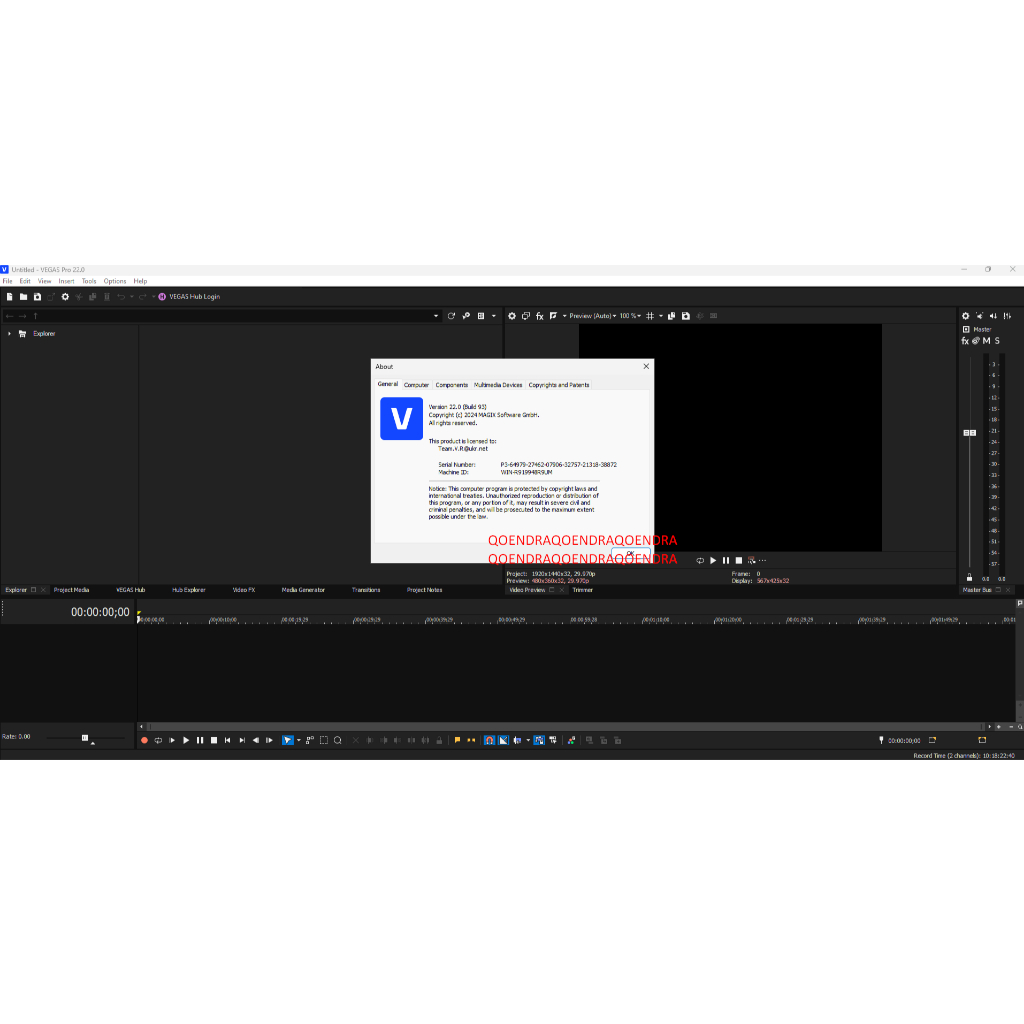Open the Master FX icon in the mixer
The image size is (1024, 1024).
(x=966, y=341)
